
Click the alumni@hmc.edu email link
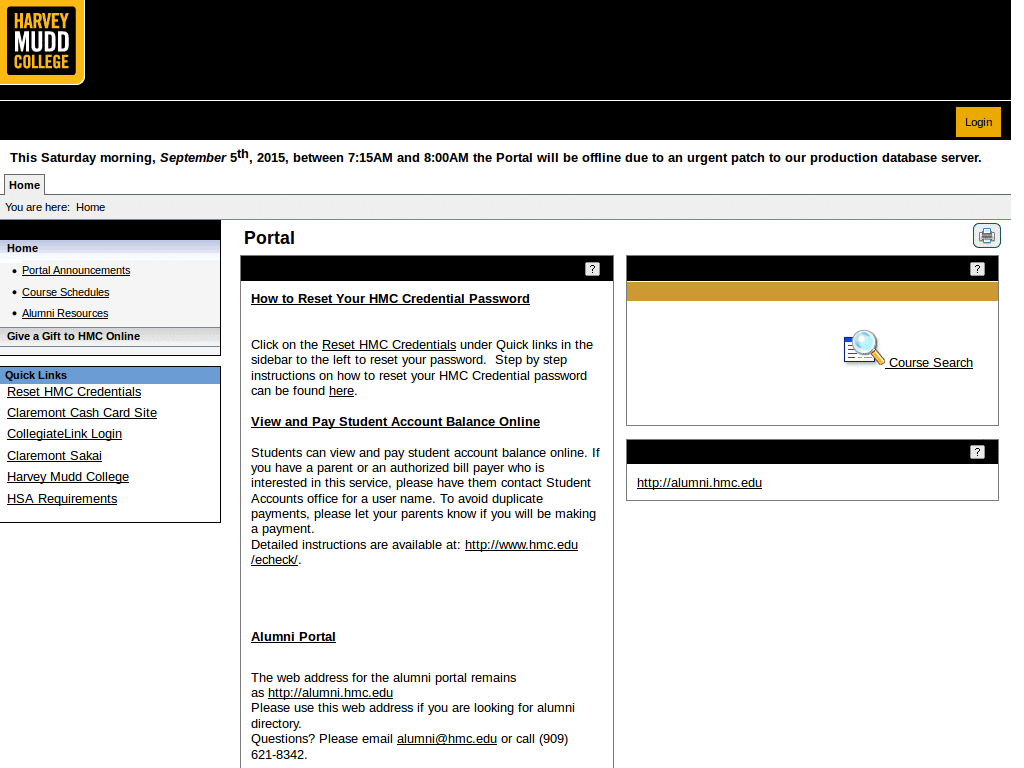pos(447,739)
